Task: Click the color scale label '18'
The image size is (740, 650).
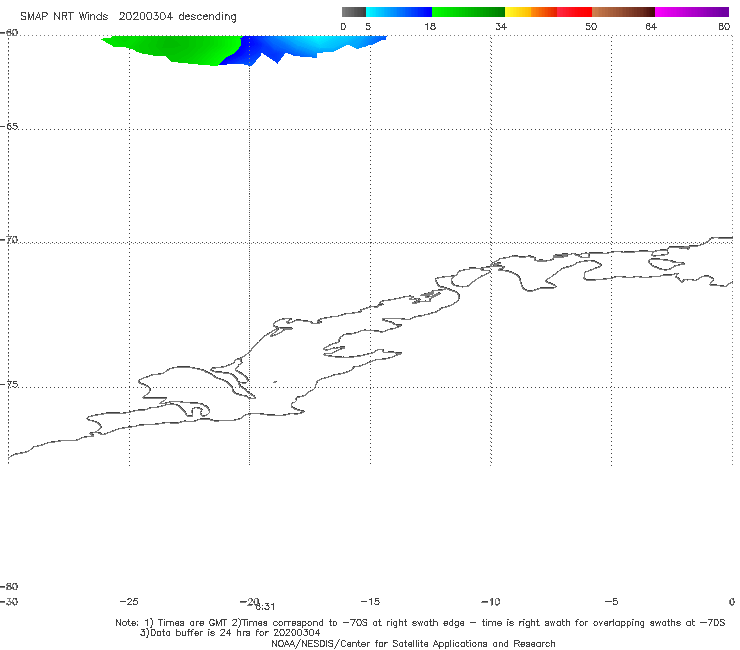Action: tap(430, 26)
